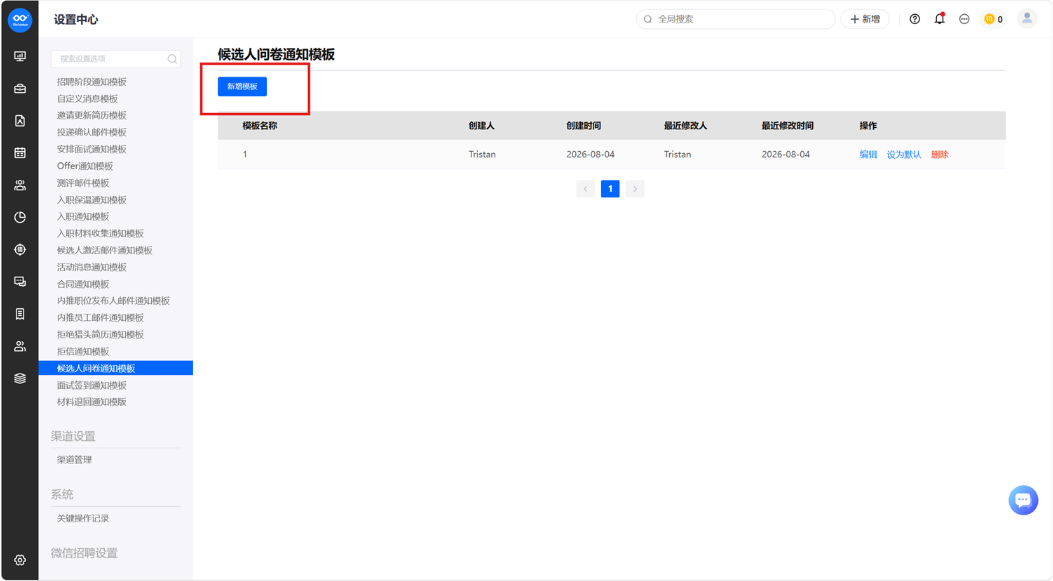Viewport: 1053px width, 581px height.
Task: Click the blue 新增模板 button
Action: pyautogui.click(x=242, y=86)
